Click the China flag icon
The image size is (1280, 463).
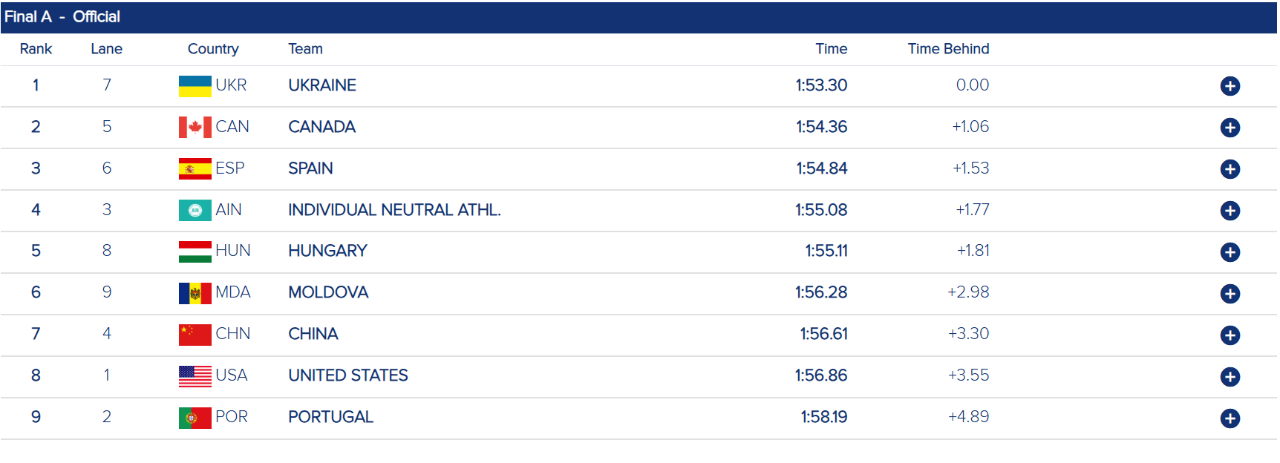pos(195,334)
